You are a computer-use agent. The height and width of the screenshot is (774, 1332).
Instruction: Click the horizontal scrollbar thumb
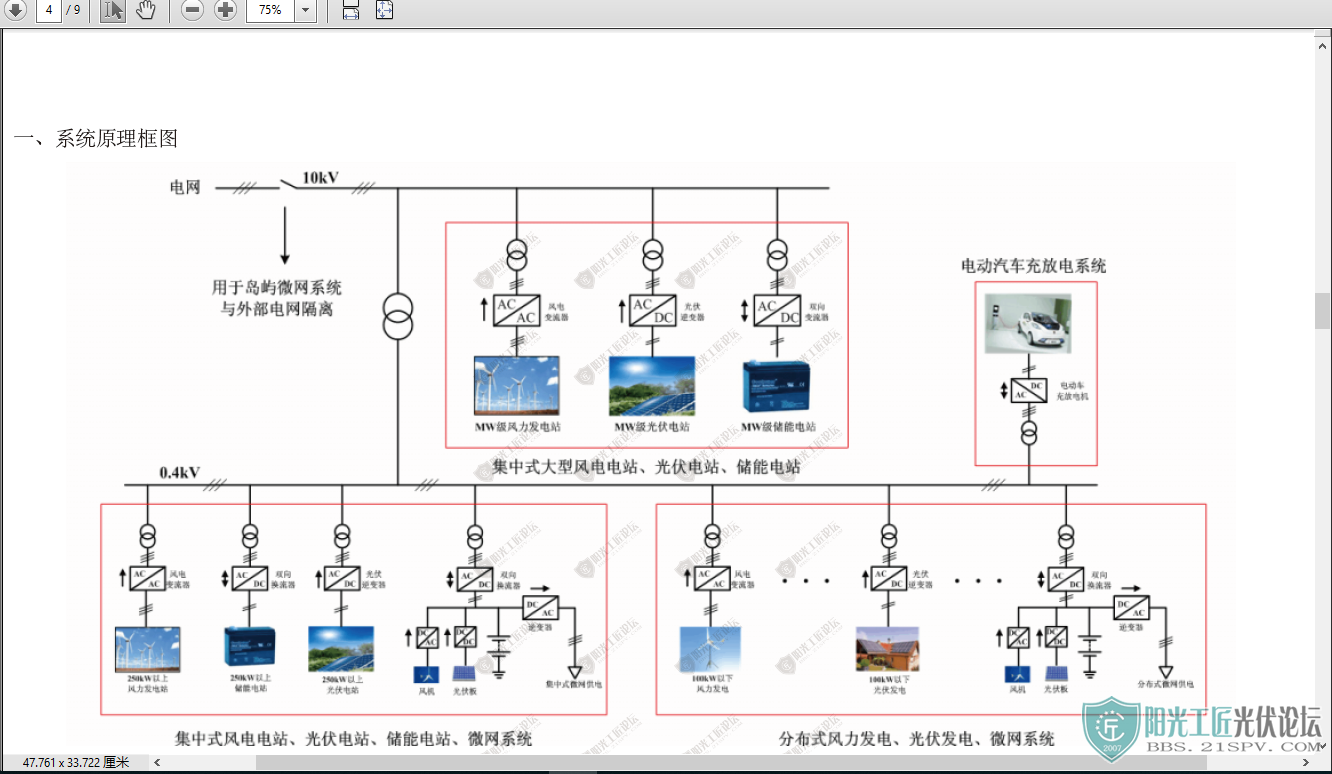click(730, 763)
